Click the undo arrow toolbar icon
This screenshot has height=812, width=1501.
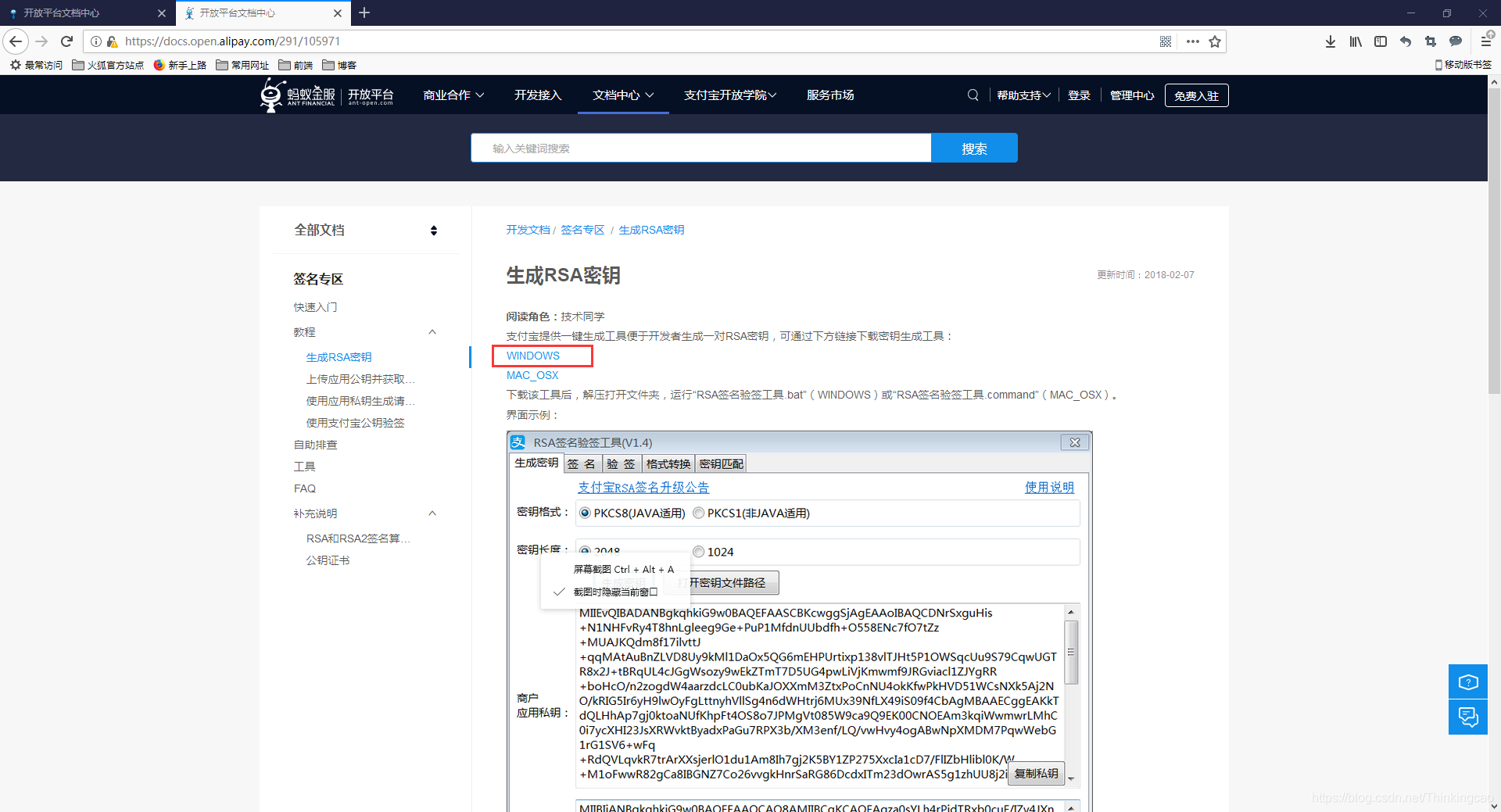[x=1406, y=41]
